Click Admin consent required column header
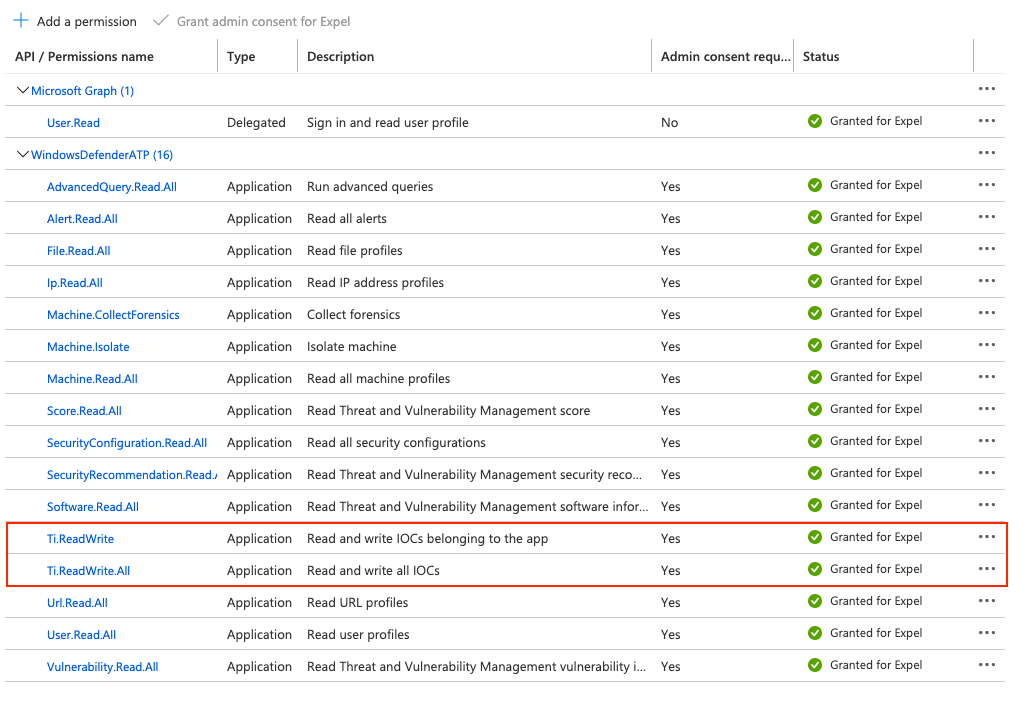Viewport: 1033px width, 709px height. (x=725, y=57)
